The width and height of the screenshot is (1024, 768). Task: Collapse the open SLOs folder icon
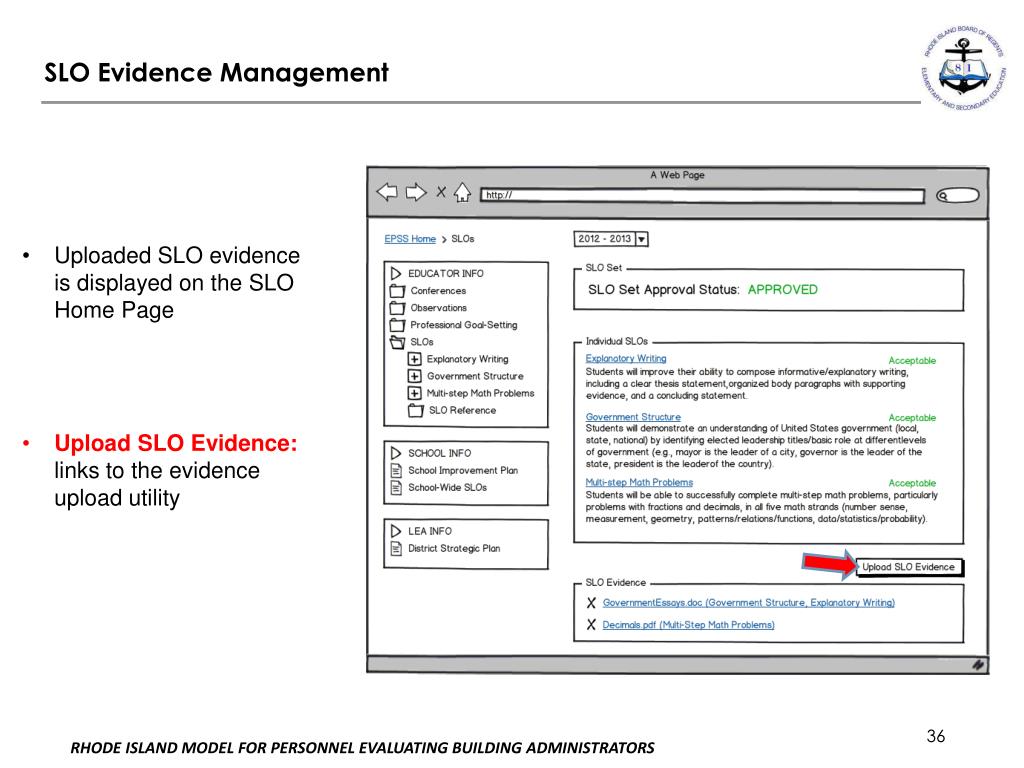pyautogui.click(x=397, y=342)
